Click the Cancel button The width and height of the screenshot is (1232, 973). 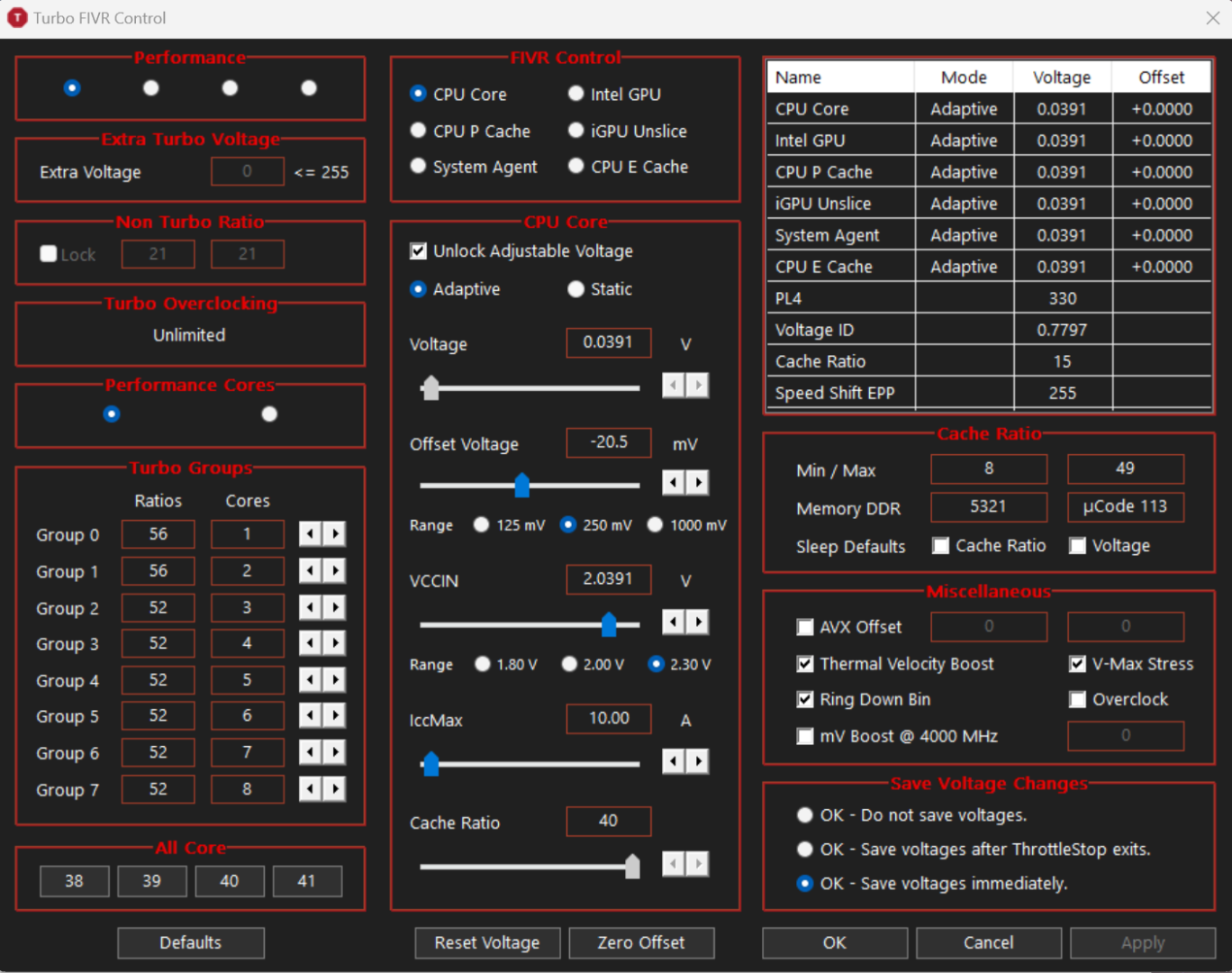coord(989,943)
